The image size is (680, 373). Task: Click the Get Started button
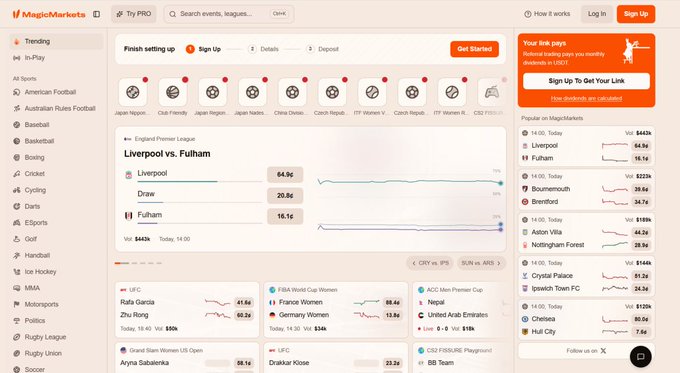474,49
